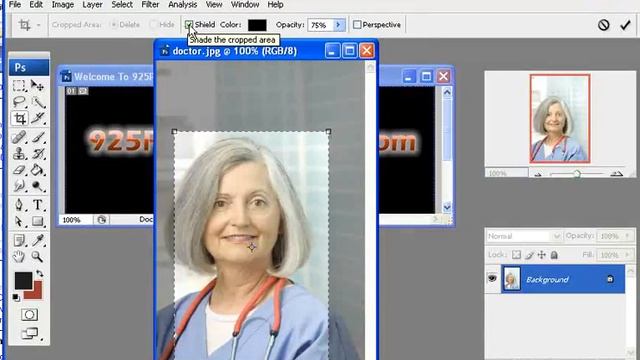This screenshot has width=640, height=360.
Task: Toggle Quick Mask mode
Action: coord(29,315)
